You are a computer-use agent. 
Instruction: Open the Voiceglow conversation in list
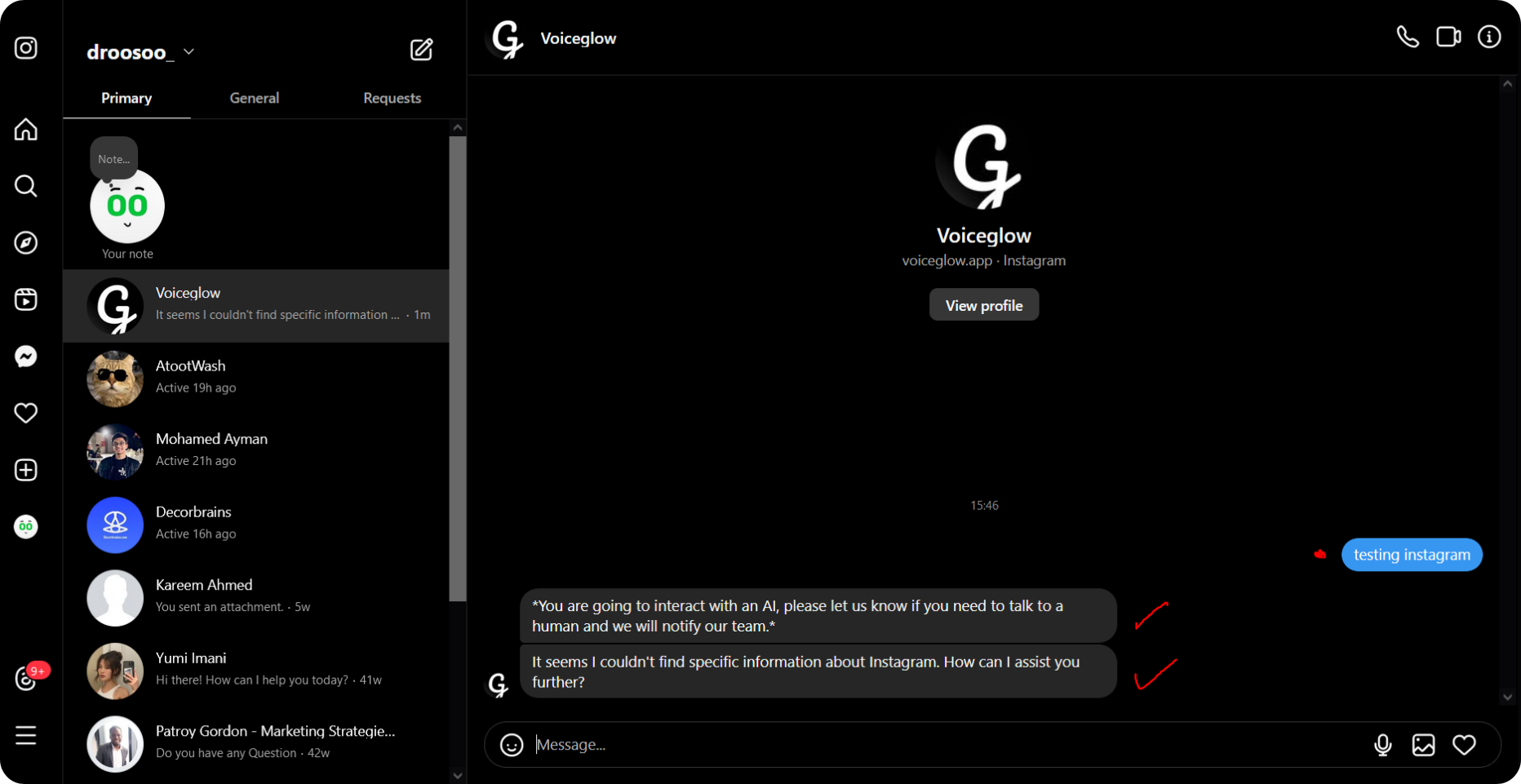click(x=256, y=306)
